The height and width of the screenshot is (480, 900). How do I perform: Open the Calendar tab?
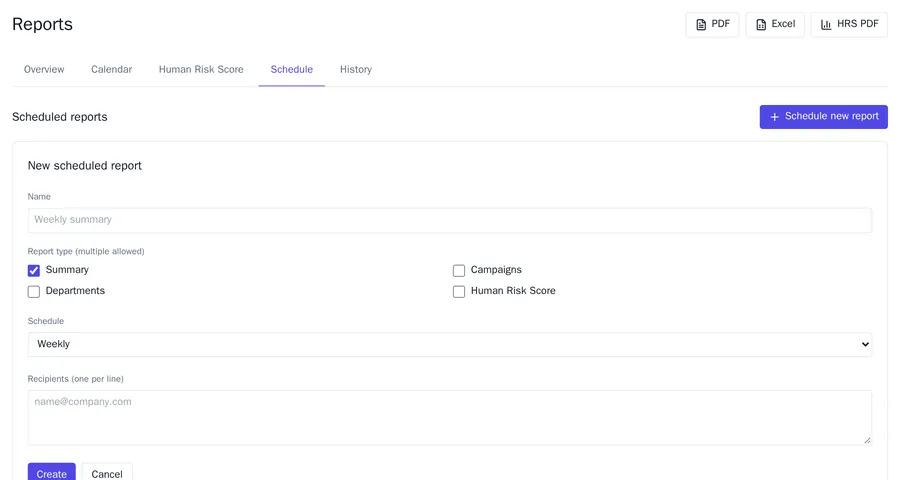(x=111, y=69)
